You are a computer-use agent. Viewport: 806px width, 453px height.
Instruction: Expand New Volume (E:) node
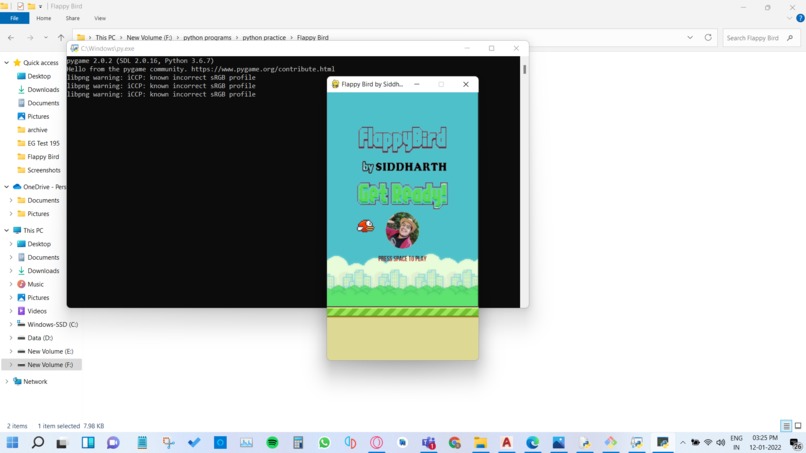pos(11,351)
